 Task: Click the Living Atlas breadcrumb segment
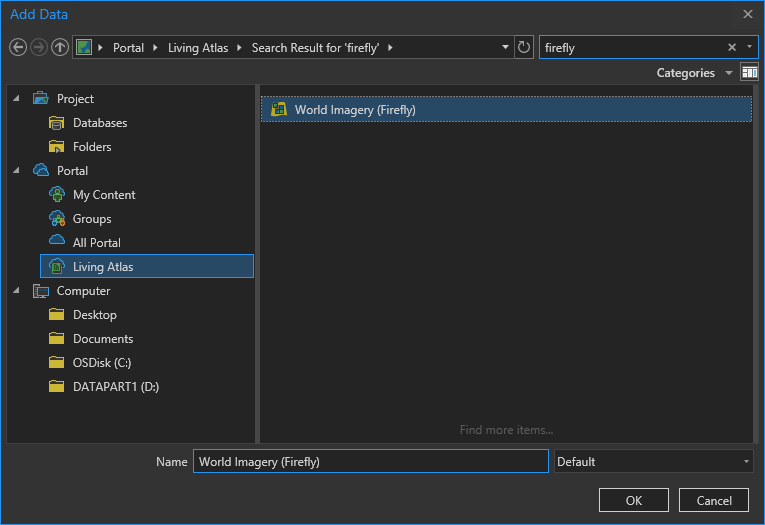(x=198, y=48)
